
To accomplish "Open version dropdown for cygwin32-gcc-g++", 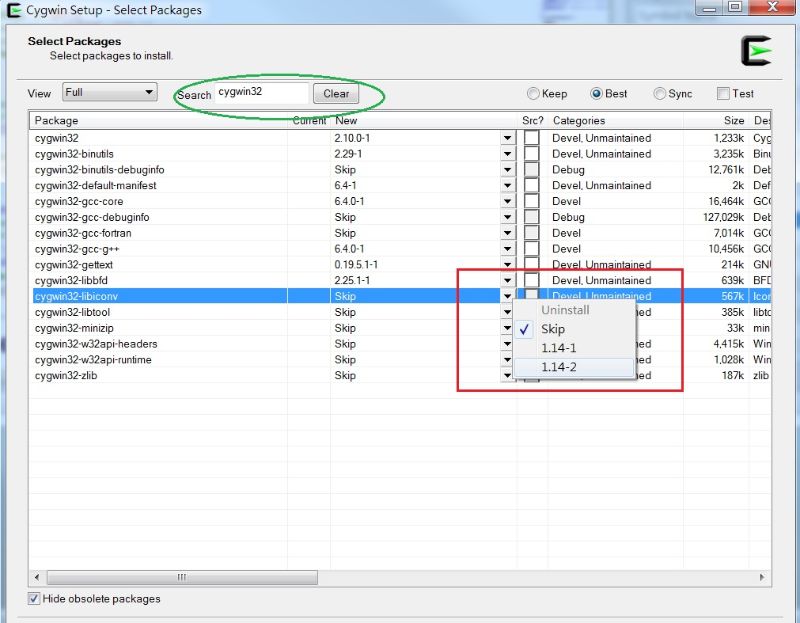I will (507, 248).
